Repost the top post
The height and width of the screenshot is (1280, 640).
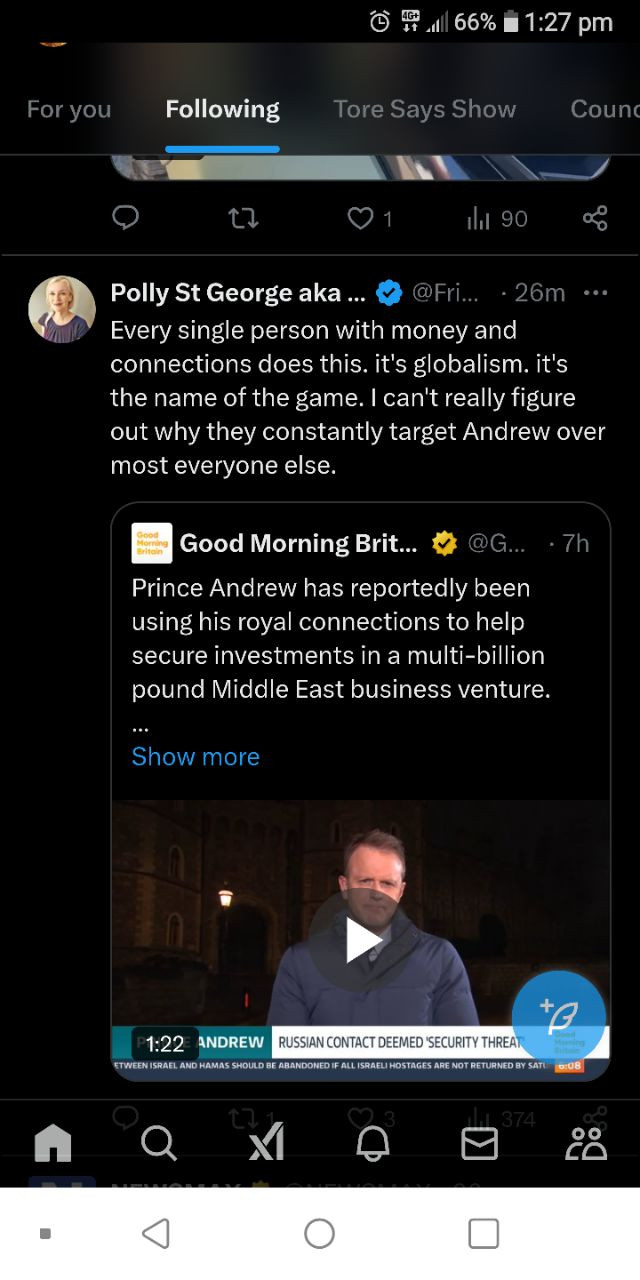click(x=243, y=219)
